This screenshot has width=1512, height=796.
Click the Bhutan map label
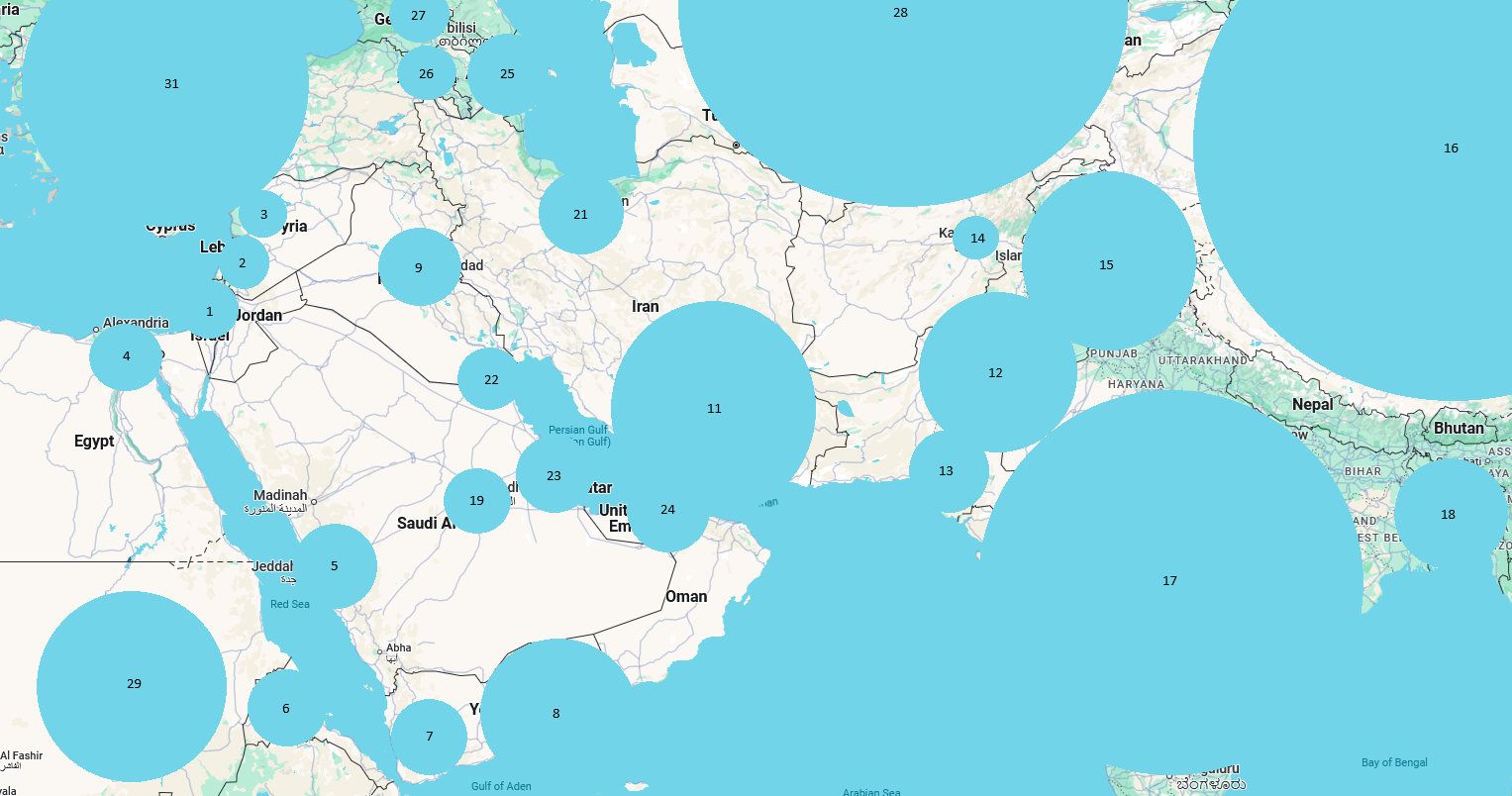pos(1460,429)
